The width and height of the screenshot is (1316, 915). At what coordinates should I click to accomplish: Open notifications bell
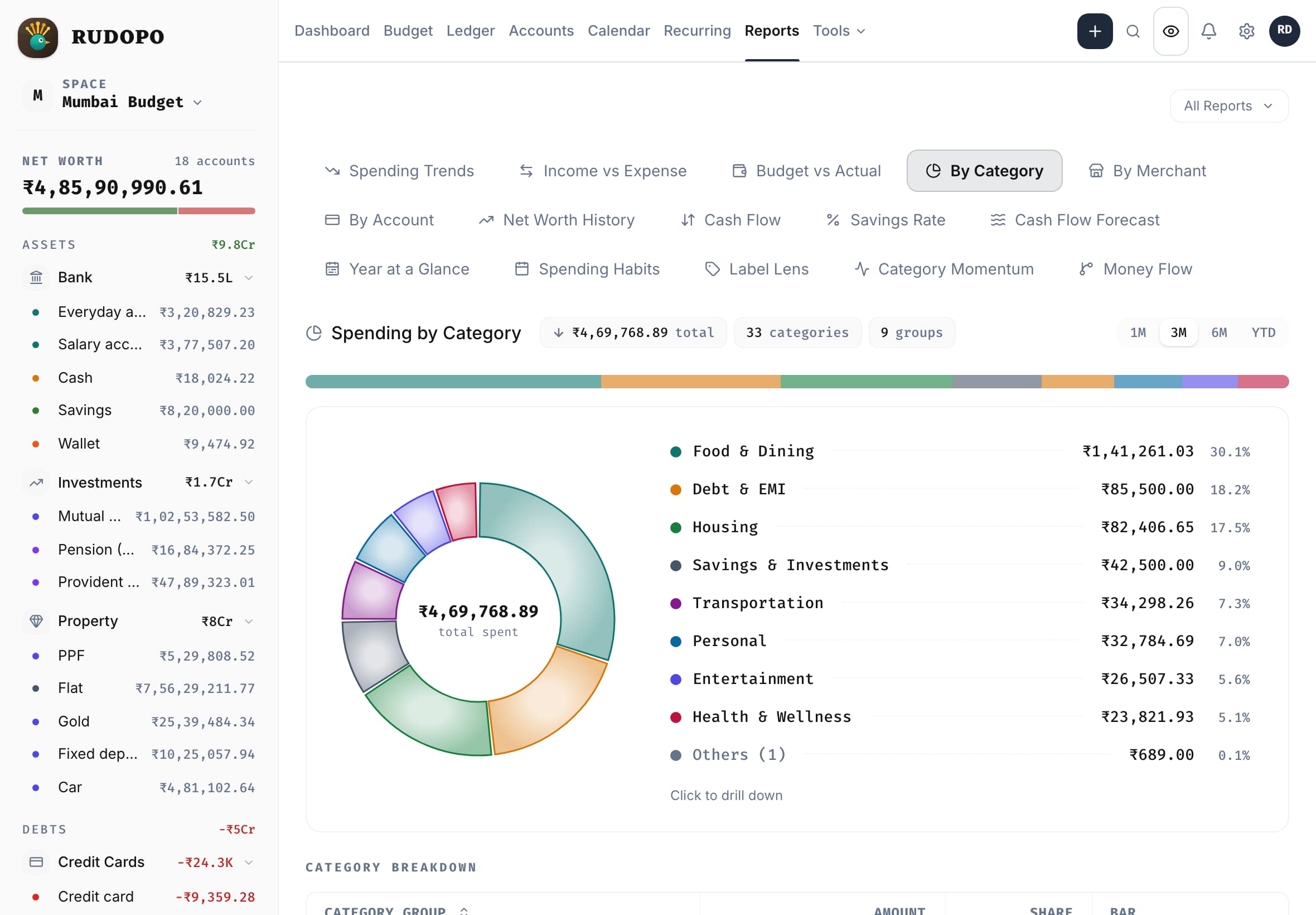[1208, 31]
